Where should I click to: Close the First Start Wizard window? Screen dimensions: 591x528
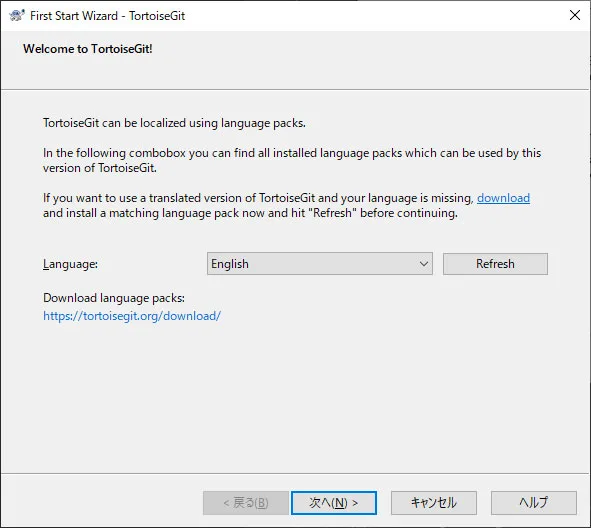(574, 15)
